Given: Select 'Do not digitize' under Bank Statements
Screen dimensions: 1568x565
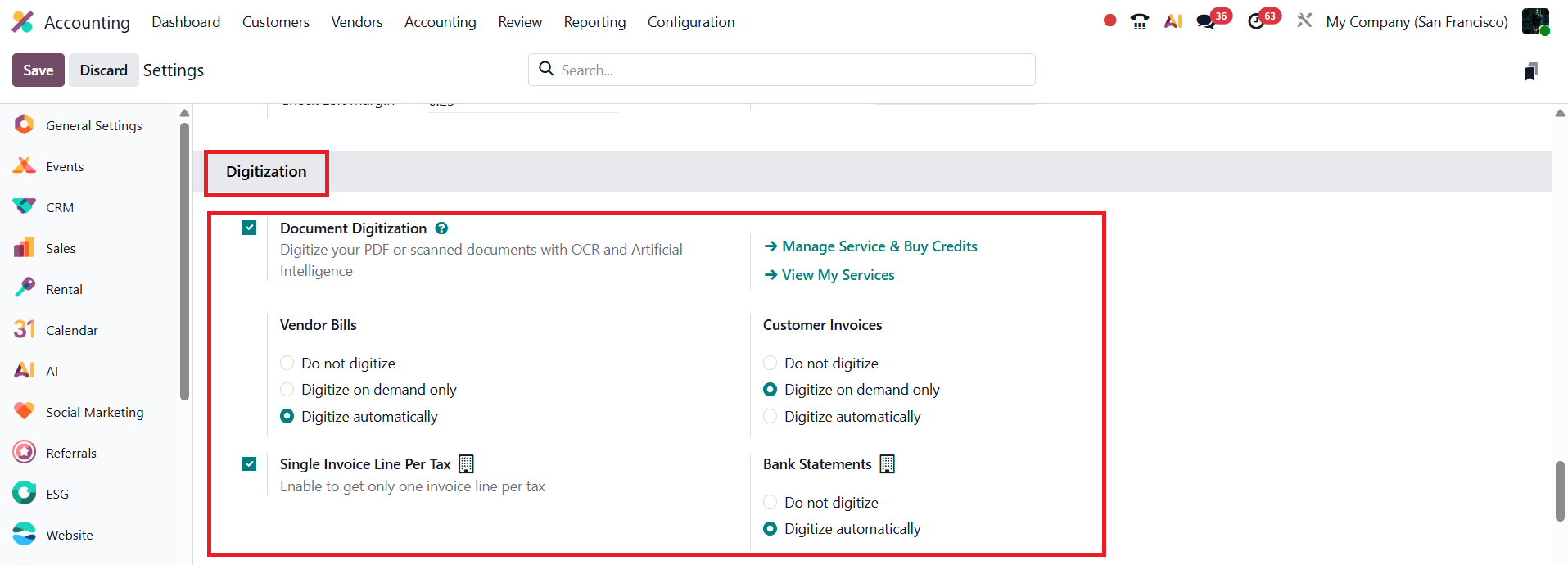Looking at the screenshot, I should (770, 503).
